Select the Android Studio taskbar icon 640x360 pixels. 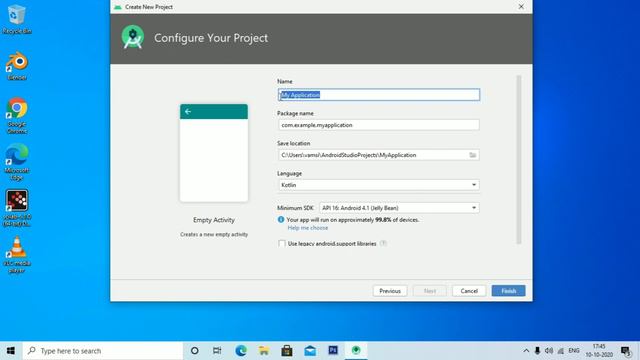click(356, 351)
